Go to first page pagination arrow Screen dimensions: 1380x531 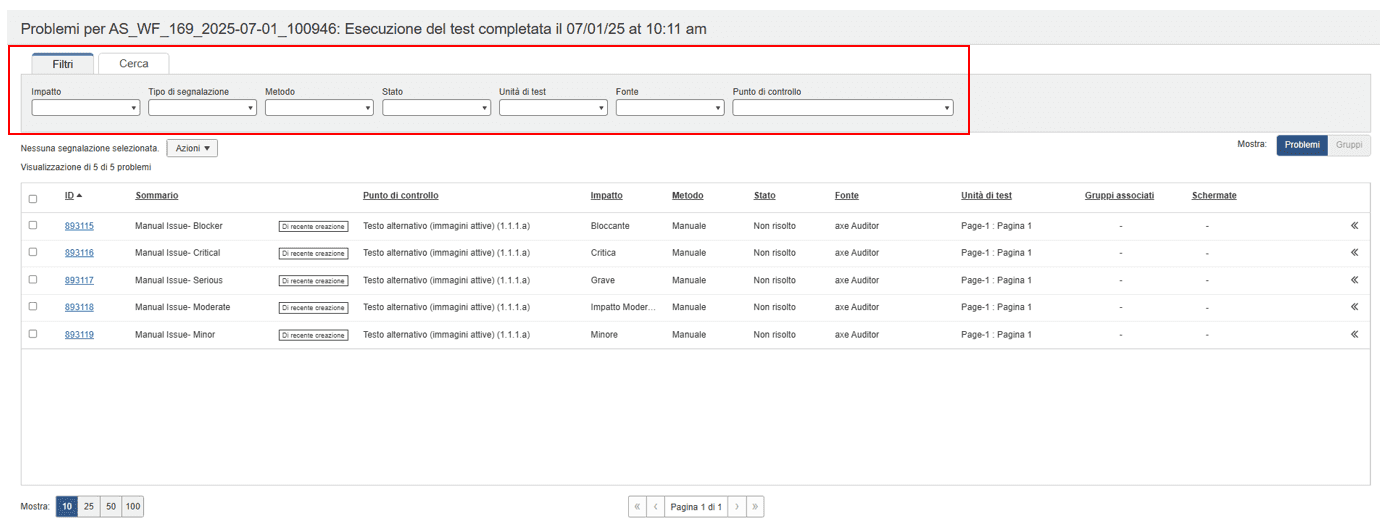pos(637,507)
